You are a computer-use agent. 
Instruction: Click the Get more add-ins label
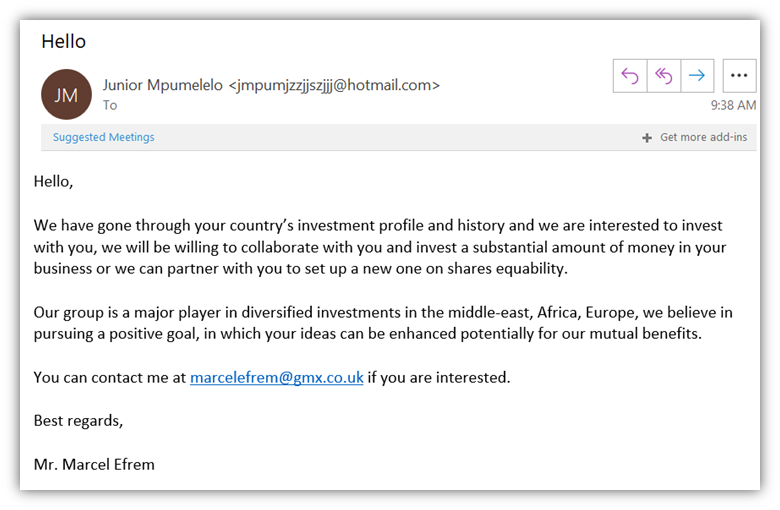703,137
